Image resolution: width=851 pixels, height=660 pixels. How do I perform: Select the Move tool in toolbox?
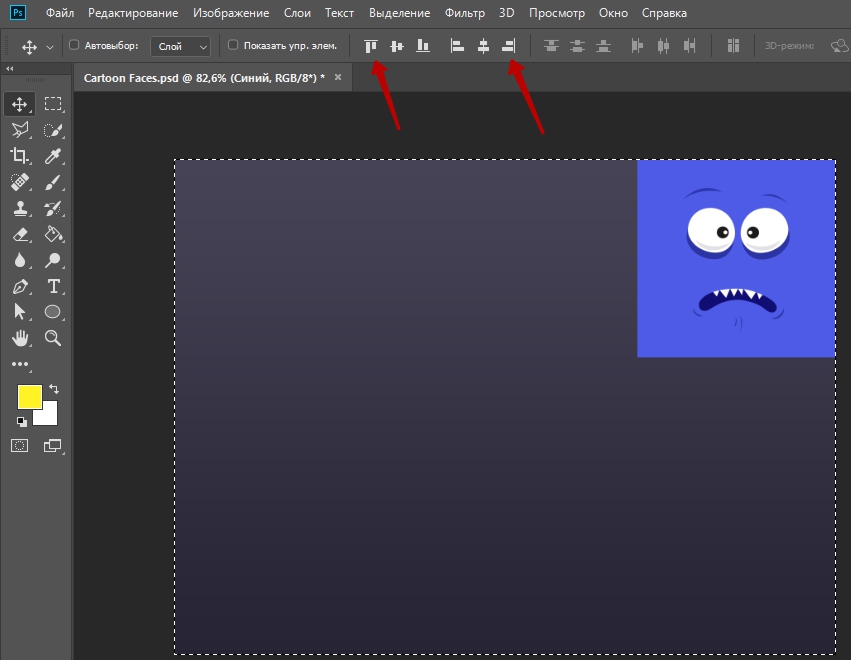click(20, 104)
